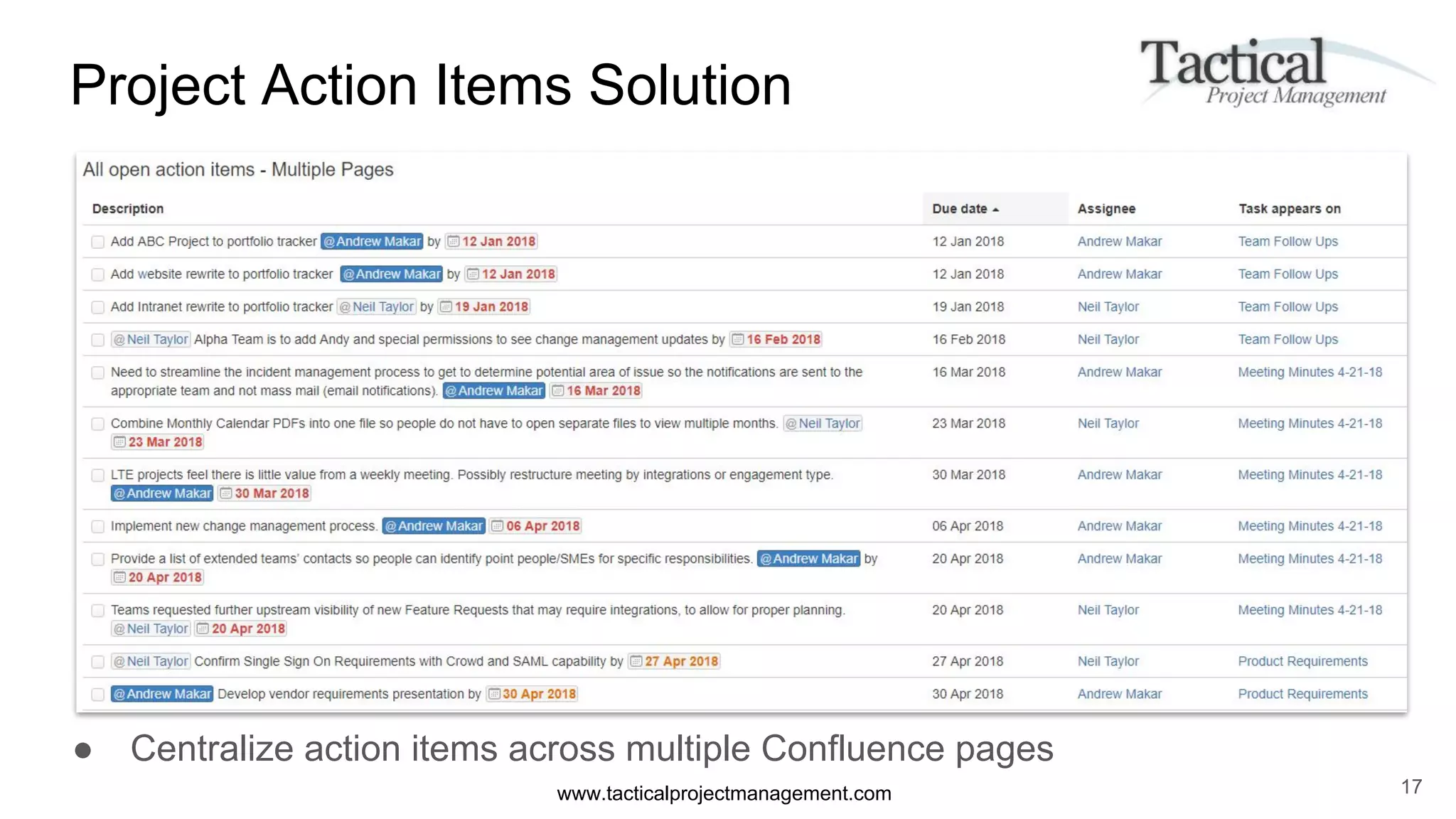Click calendar icon beside 20 Apr 2018 in Feature Requests task
Viewport: 1456px width, 819px height.
203,628
